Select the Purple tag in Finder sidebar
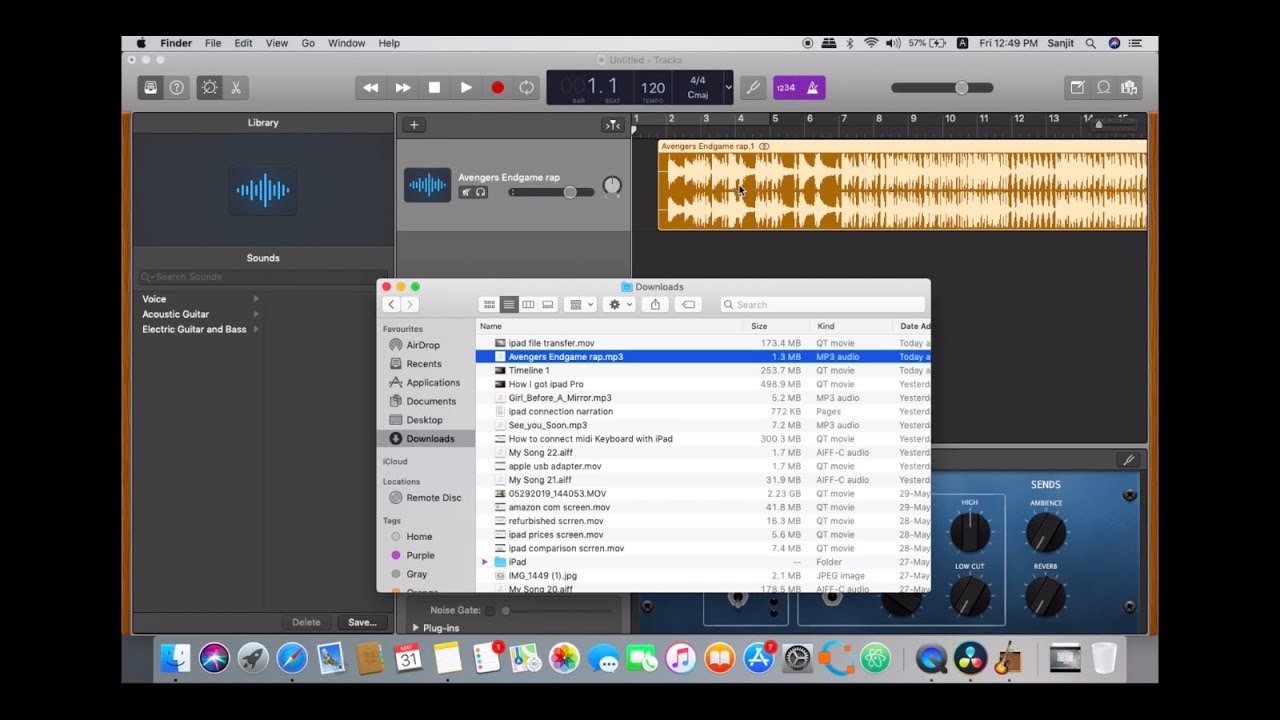Screen dimensions: 1280x720 point(419,555)
